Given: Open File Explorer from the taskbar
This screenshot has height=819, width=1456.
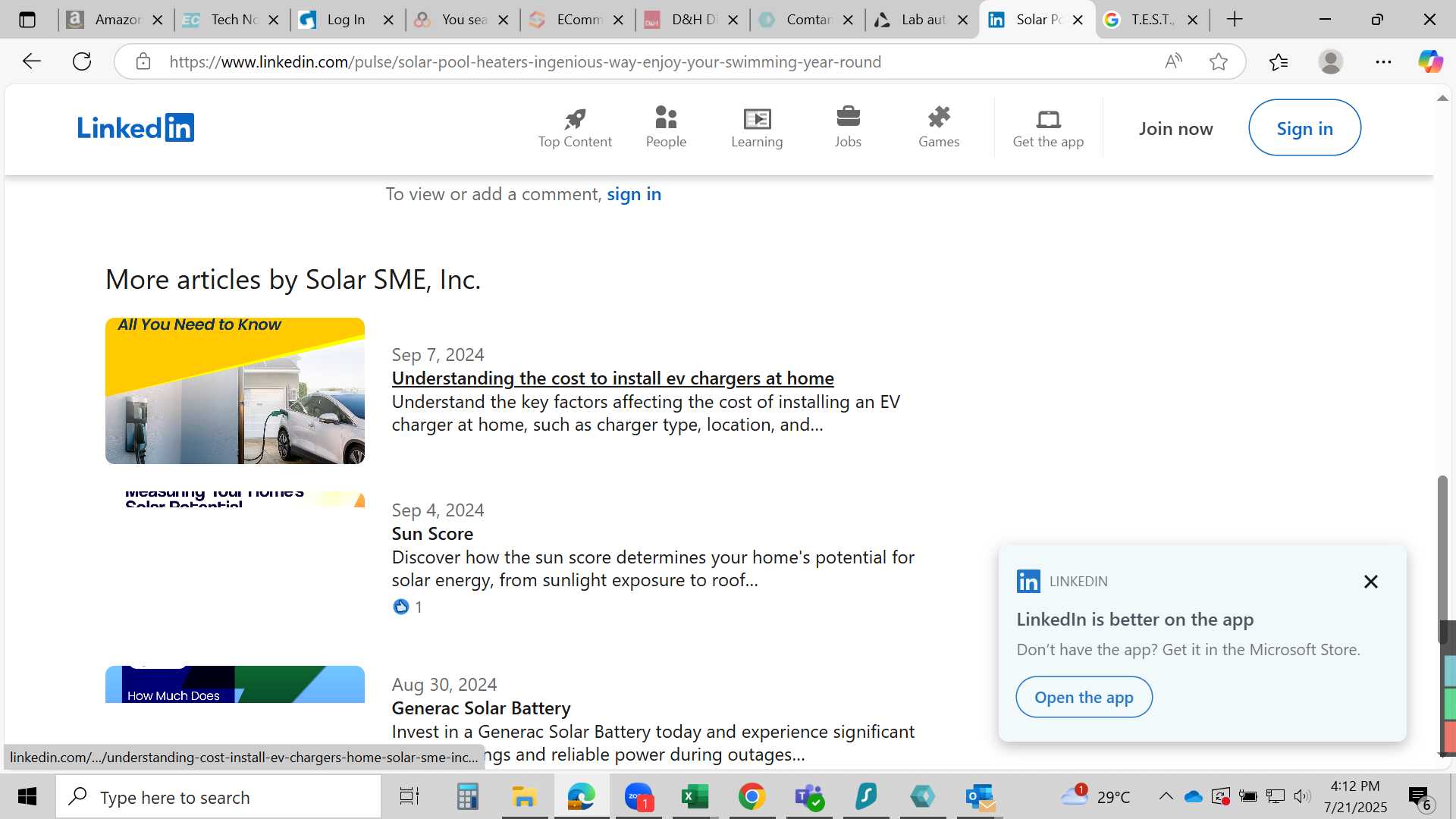Looking at the screenshot, I should [524, 797].
